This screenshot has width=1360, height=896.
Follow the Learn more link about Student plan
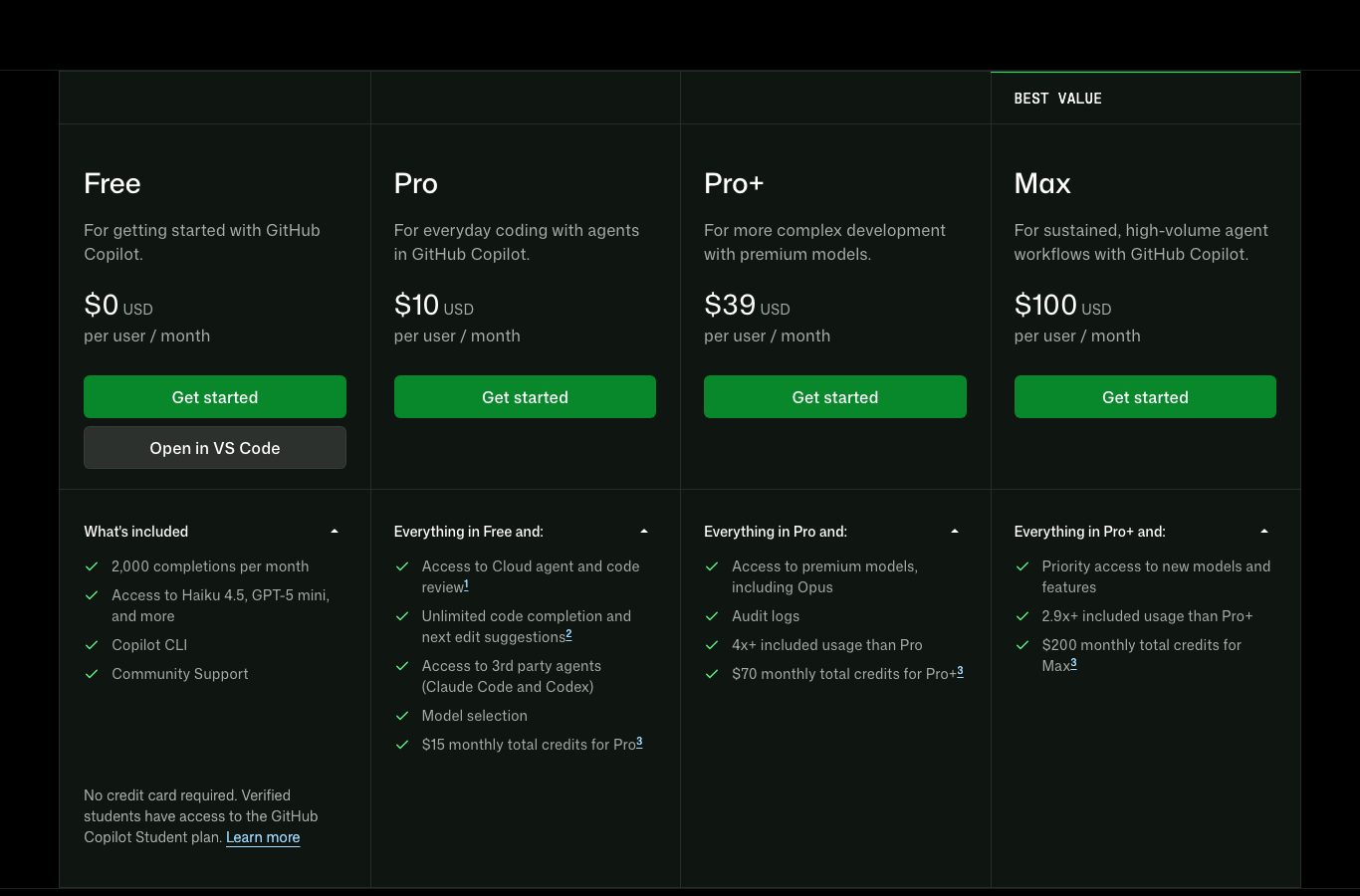coord(263,837)
